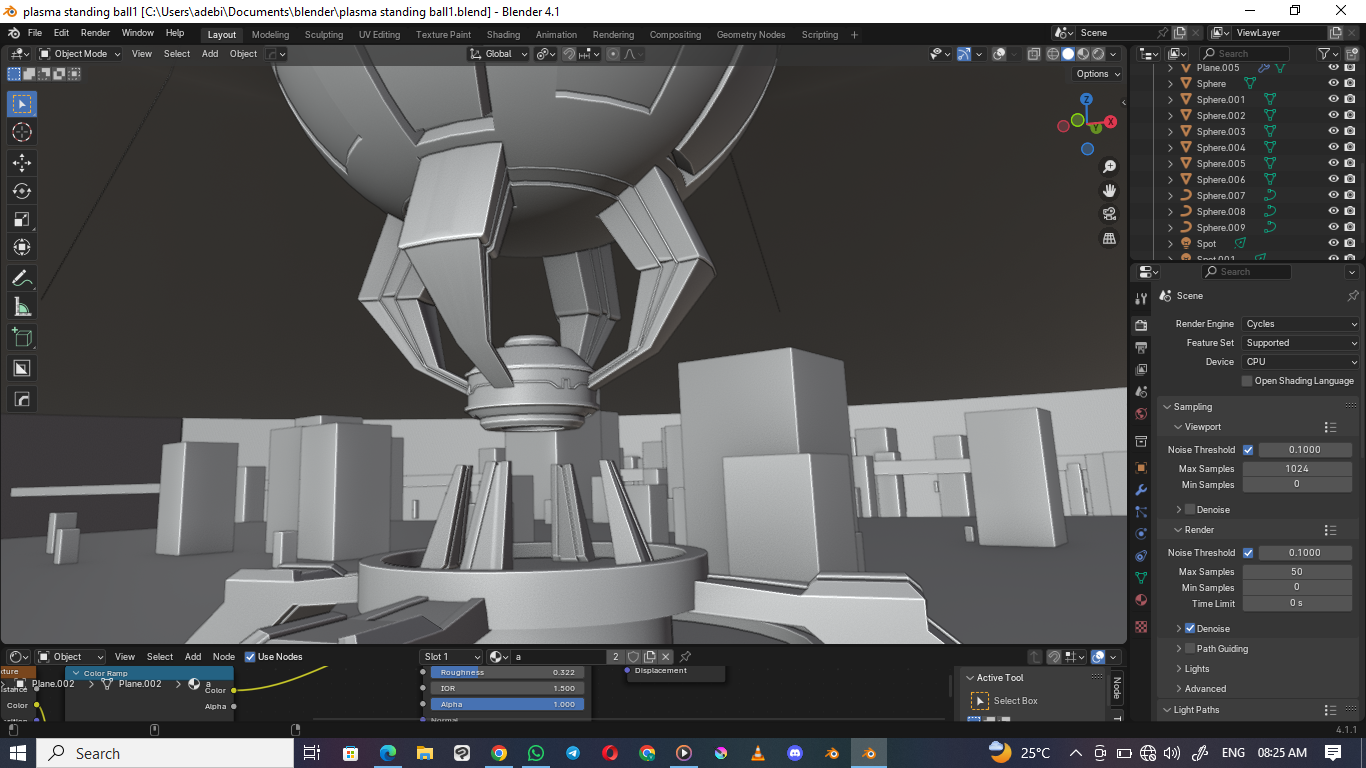1366x768 pixels.
Task: Open the Modifiers properties tab
Action: 1141,490
